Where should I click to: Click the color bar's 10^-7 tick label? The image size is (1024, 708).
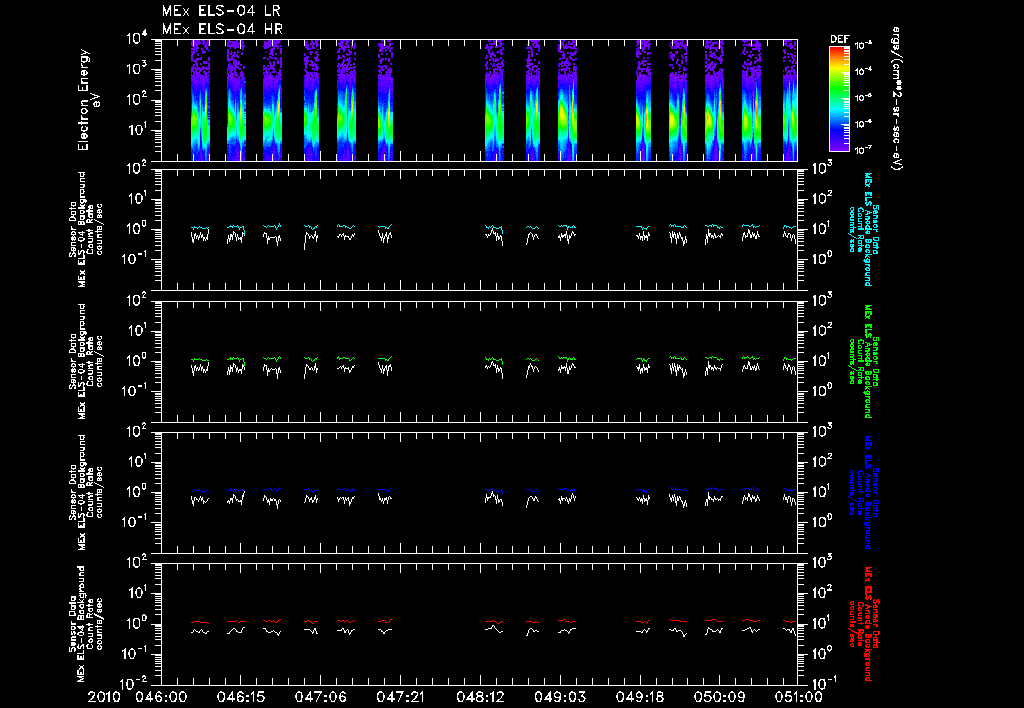pyautogui.click(x=863, y=150)
